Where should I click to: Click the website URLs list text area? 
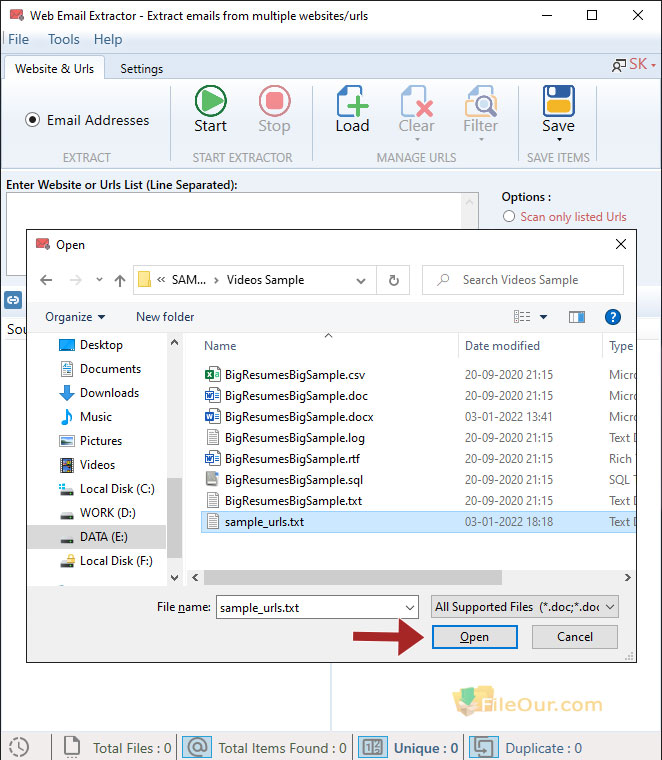[x=235, y=210]
